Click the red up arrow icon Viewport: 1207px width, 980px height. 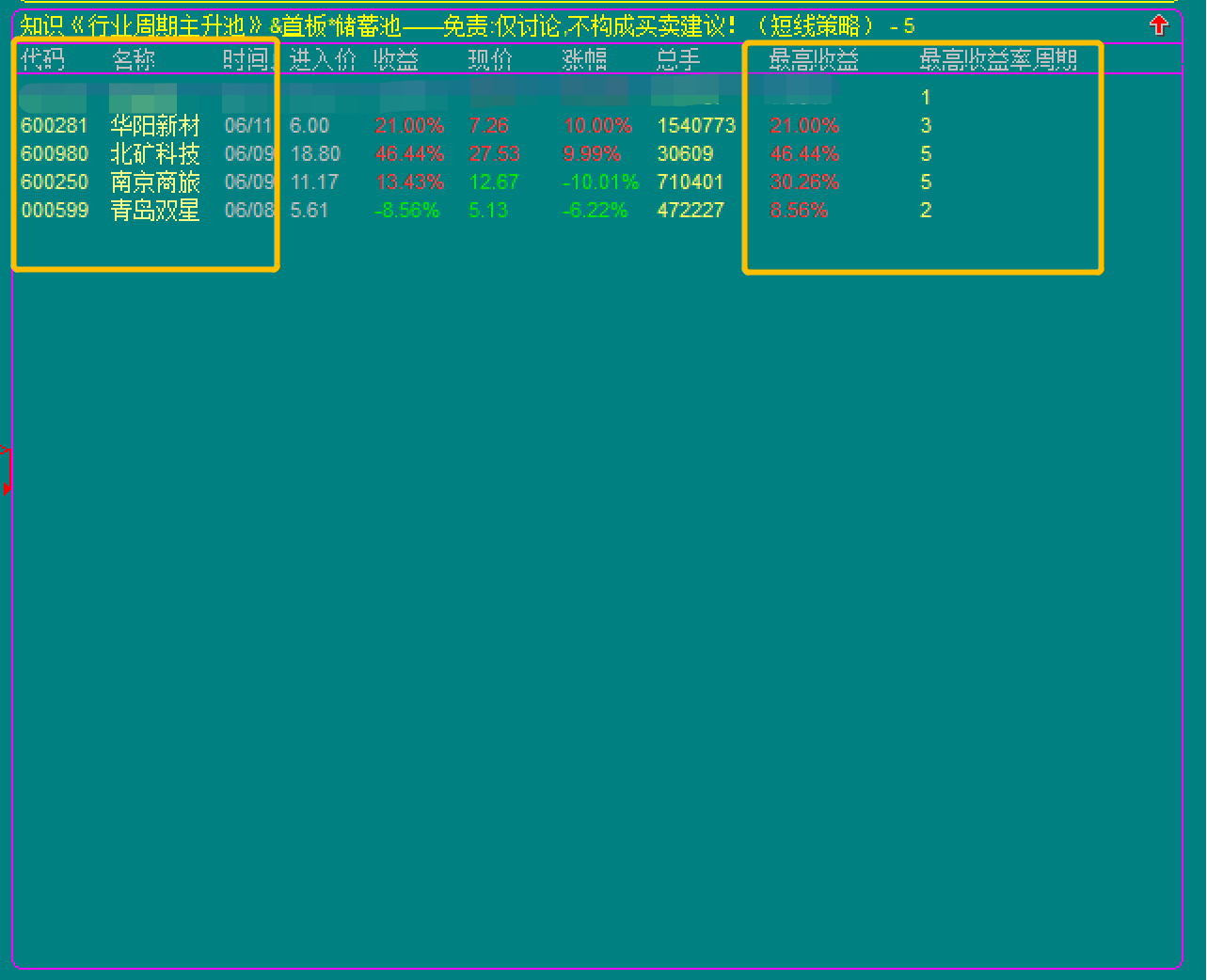1158,25
